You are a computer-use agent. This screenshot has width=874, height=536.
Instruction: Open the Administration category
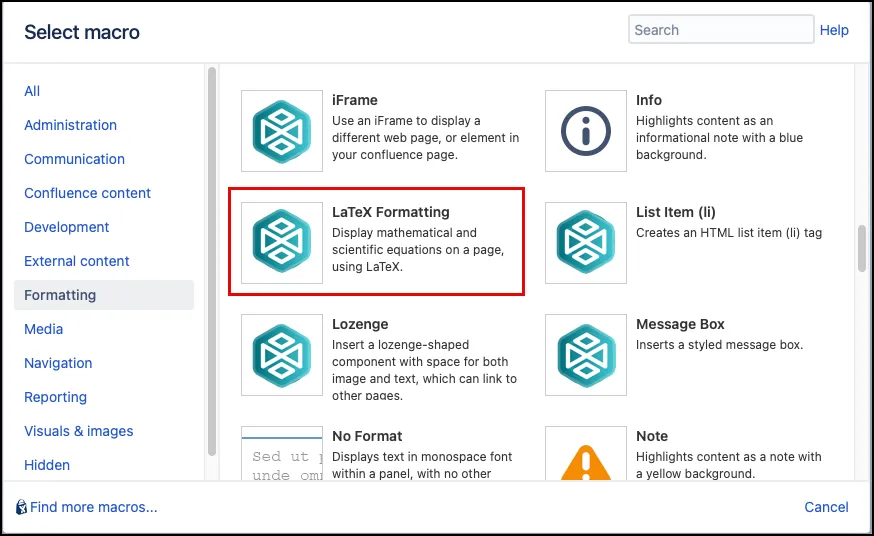70,125
